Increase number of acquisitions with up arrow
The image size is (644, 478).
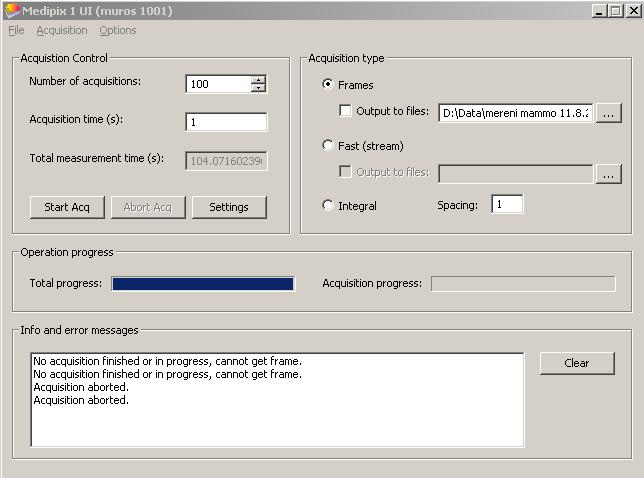tap(258, 80)
